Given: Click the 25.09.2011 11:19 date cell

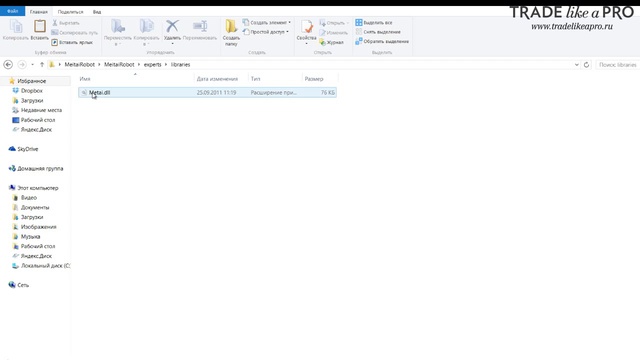Looking at the screenshot, I should [x=216, y=93].
